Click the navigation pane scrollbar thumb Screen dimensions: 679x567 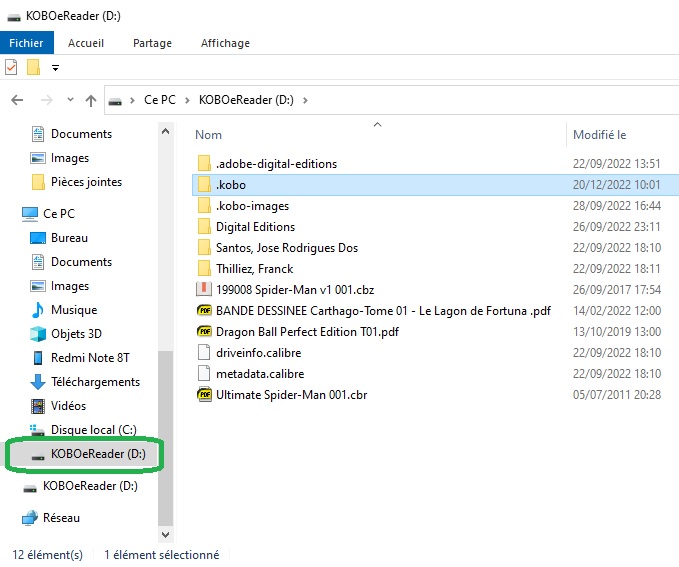pos(165,438)
